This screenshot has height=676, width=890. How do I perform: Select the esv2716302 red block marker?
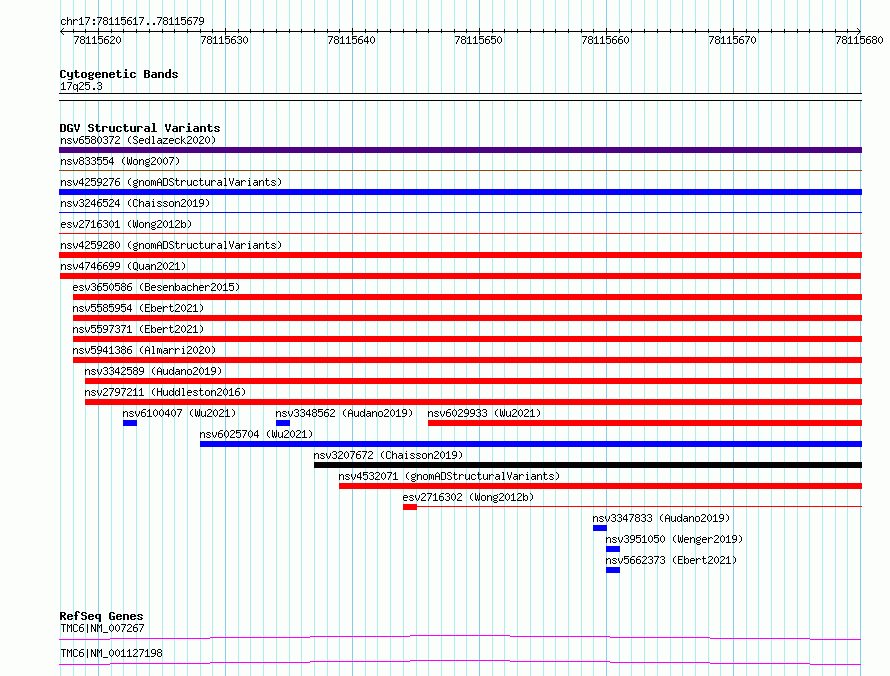click(x=410, y=507)
